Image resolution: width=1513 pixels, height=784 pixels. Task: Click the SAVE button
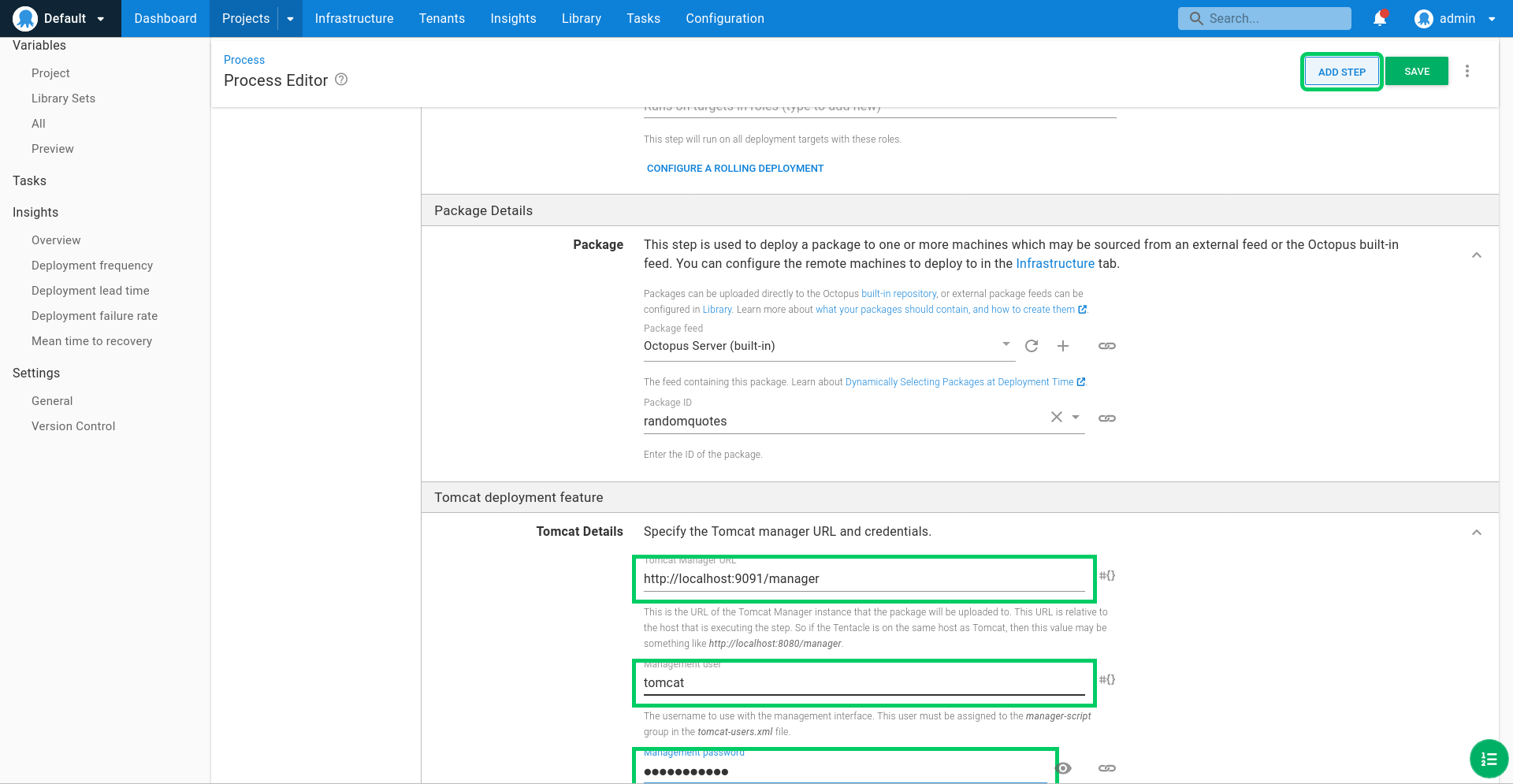(1417, 72)
